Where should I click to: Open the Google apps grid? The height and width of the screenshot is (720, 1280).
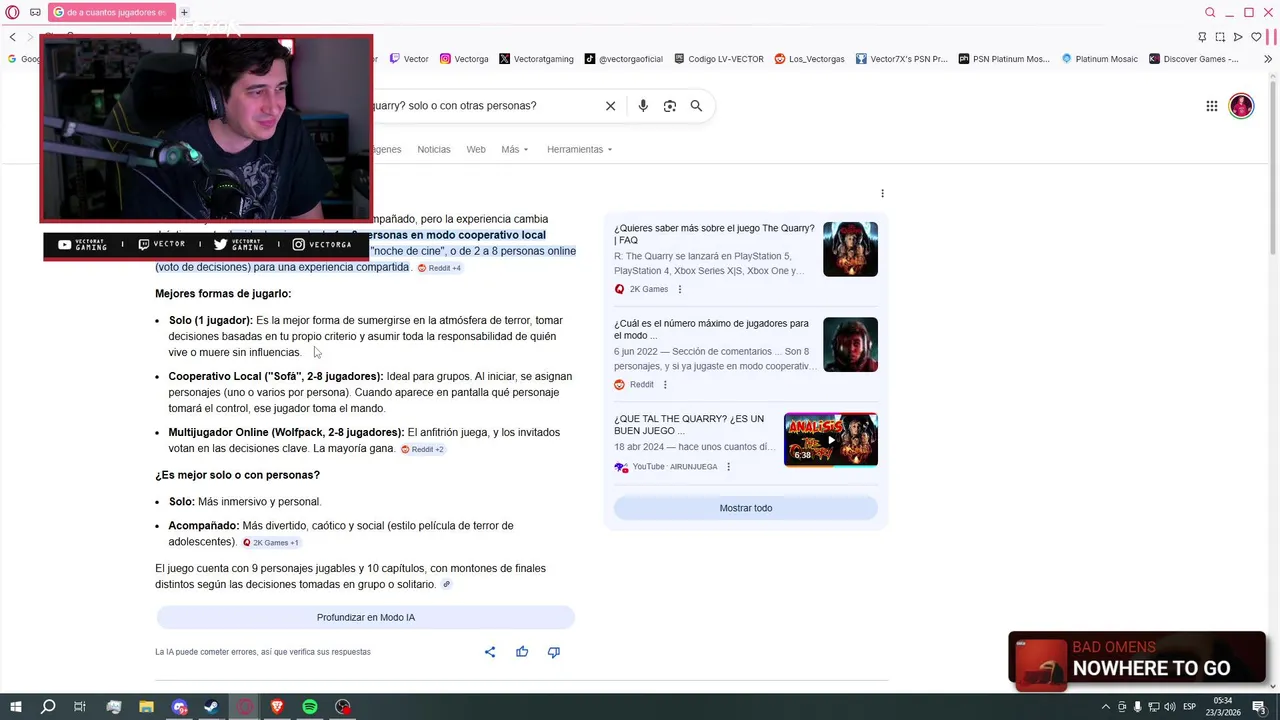(x=1211, y=106)
